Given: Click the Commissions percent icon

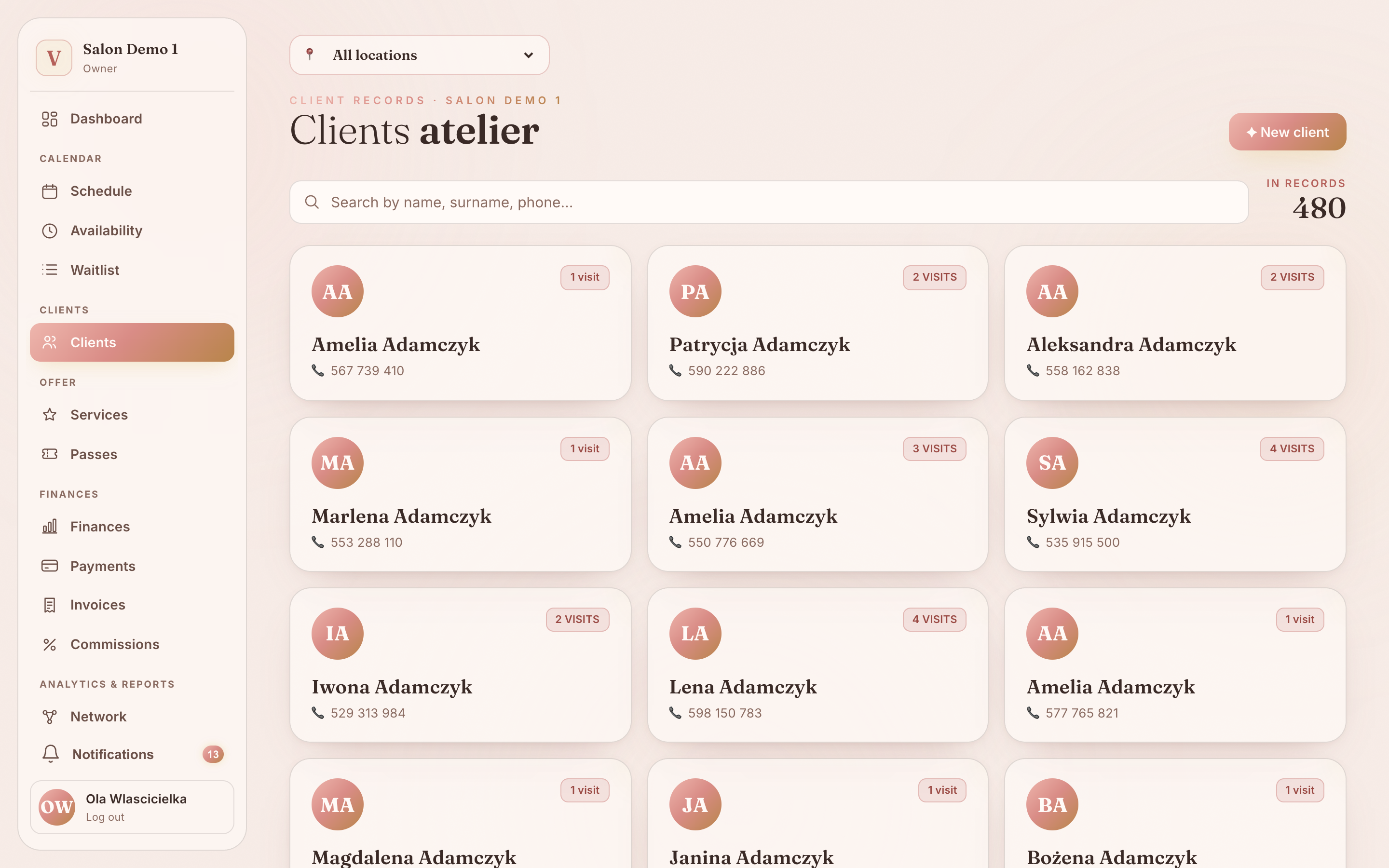Looking at the screenshot, I should pyautogui.click(x=49, y=645).
